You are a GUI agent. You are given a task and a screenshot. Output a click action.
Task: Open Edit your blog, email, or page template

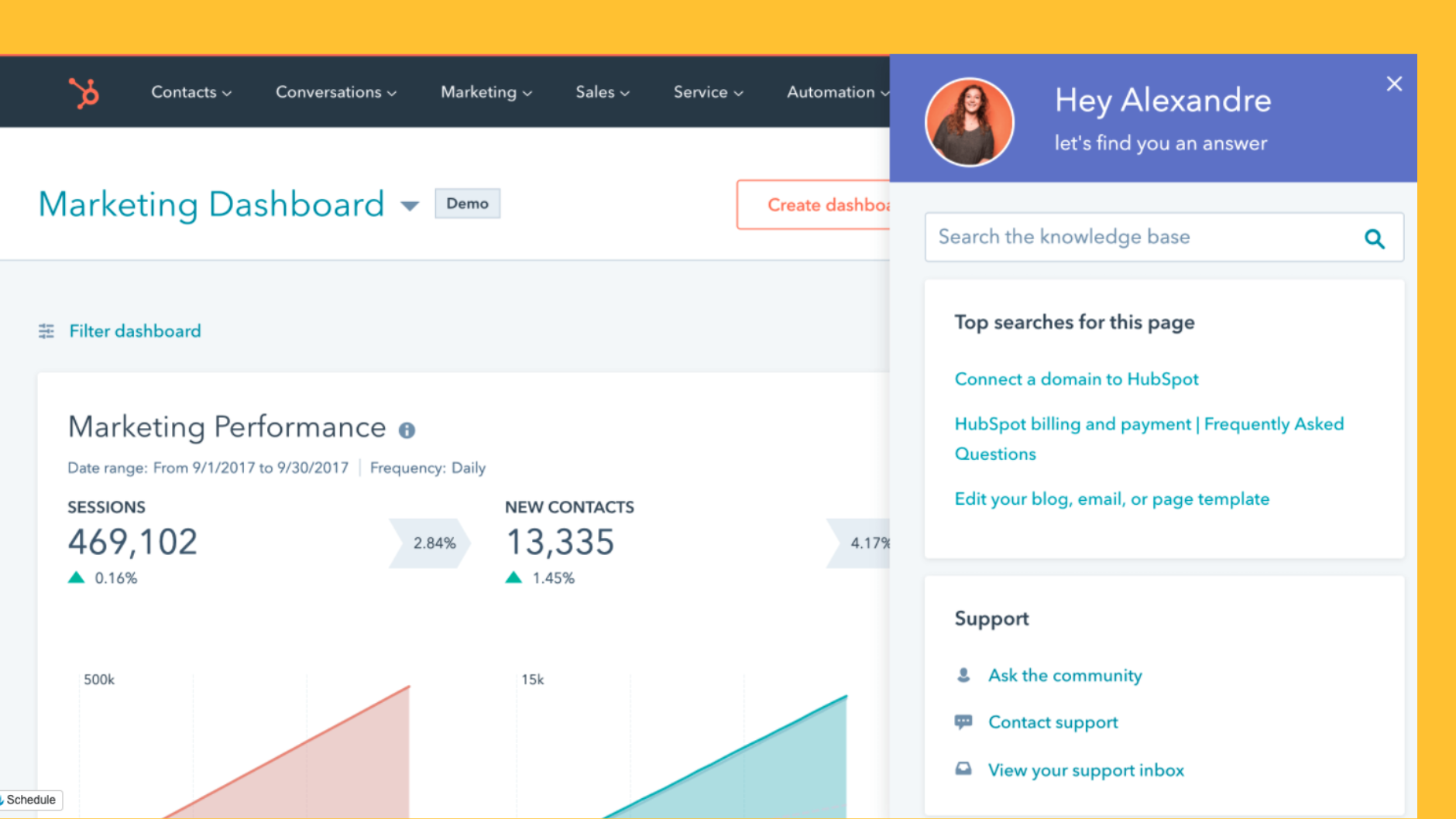[1111, 499]
